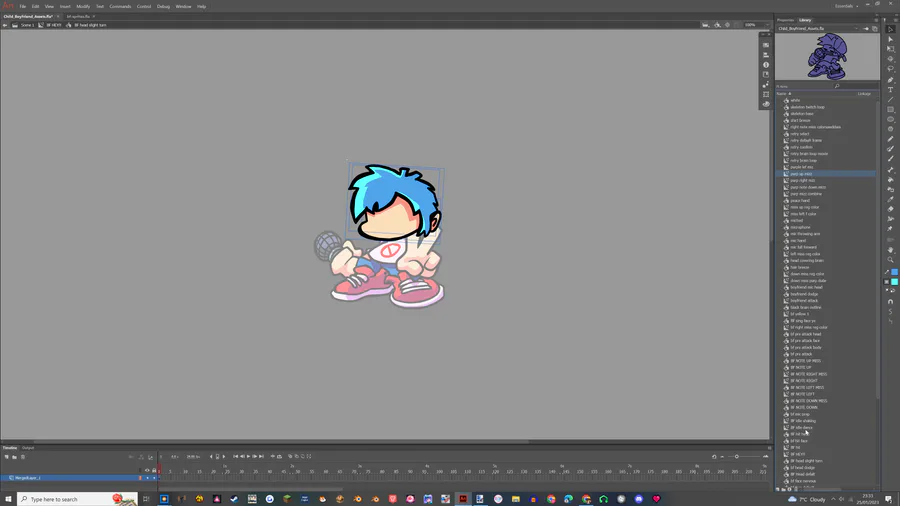Click the Play button in timeline
The height and width of the screenshot is (506, 900).
[x=248, y=457]
